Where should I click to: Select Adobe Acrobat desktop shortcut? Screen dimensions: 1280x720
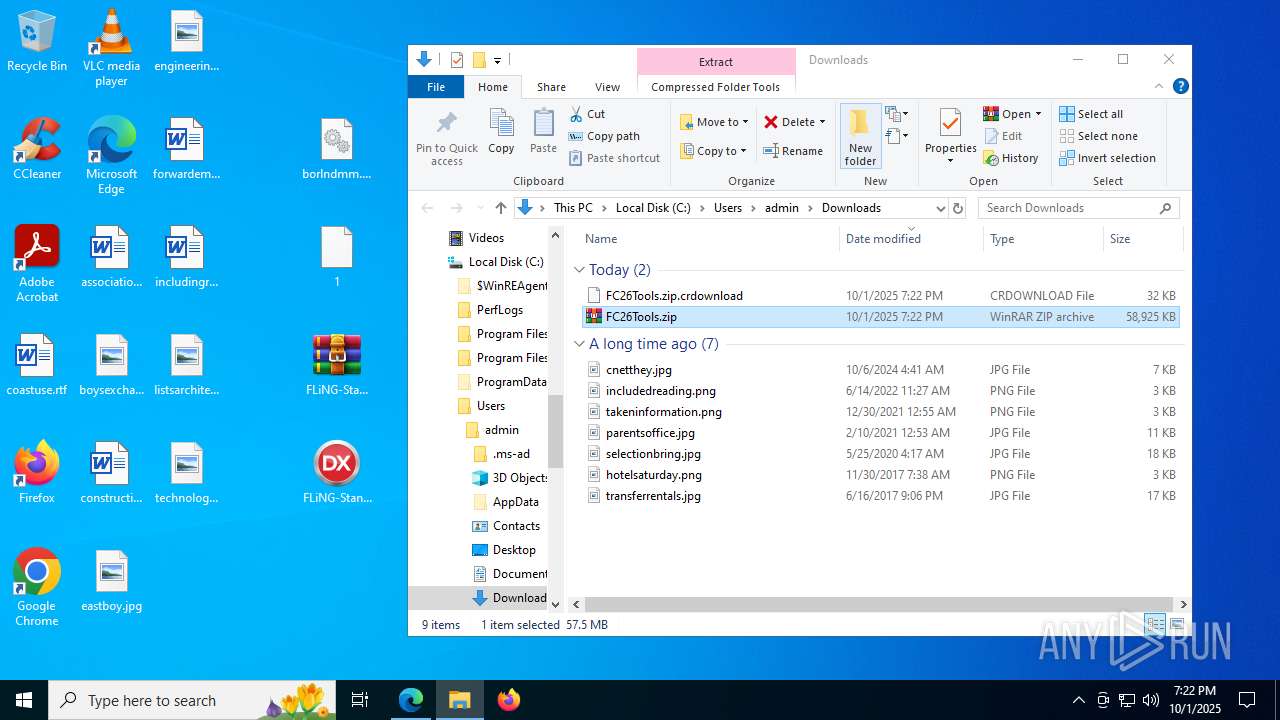pyautogui.click(x=37, y=263)
